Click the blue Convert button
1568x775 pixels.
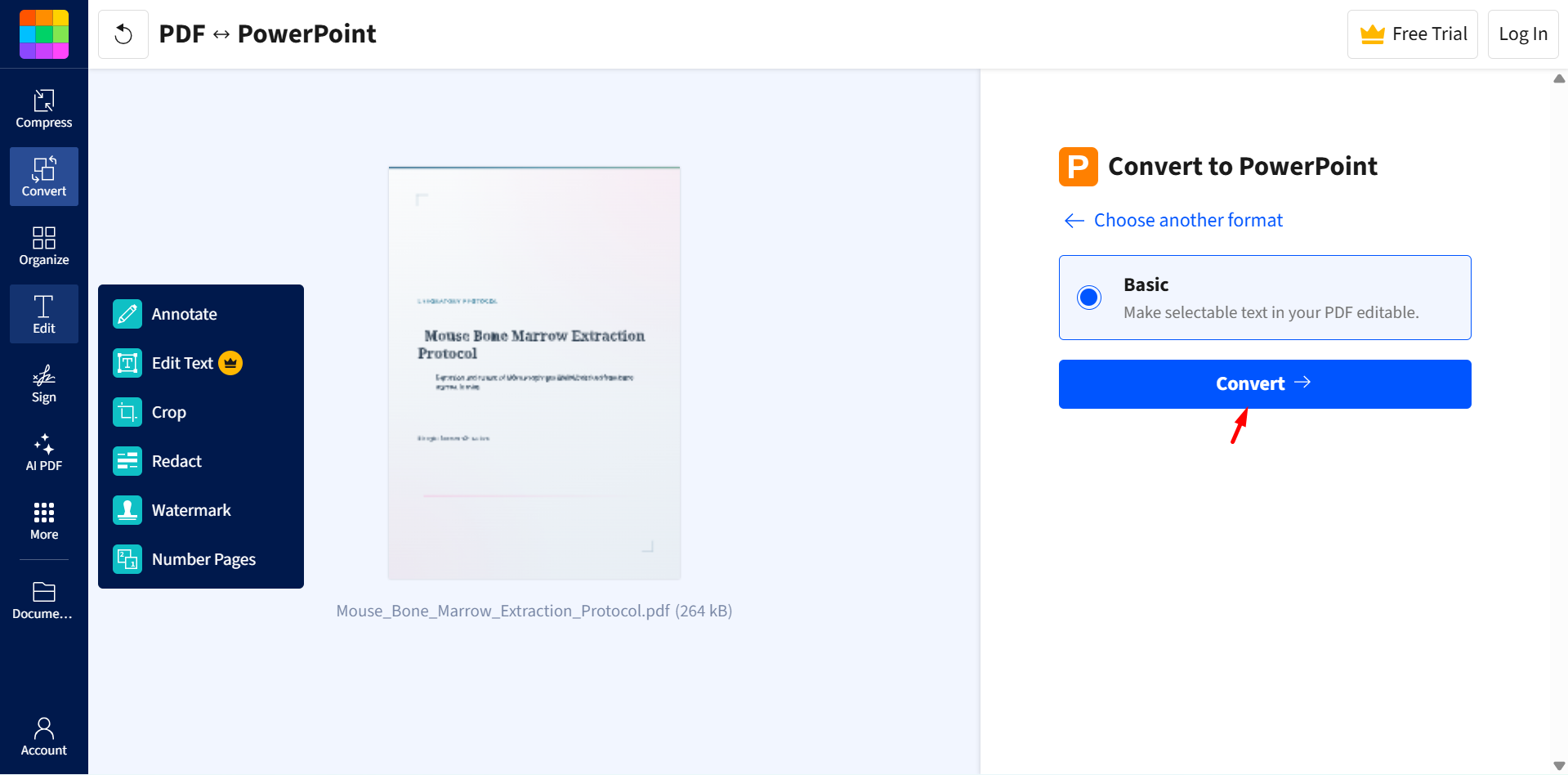[1265, 384]
